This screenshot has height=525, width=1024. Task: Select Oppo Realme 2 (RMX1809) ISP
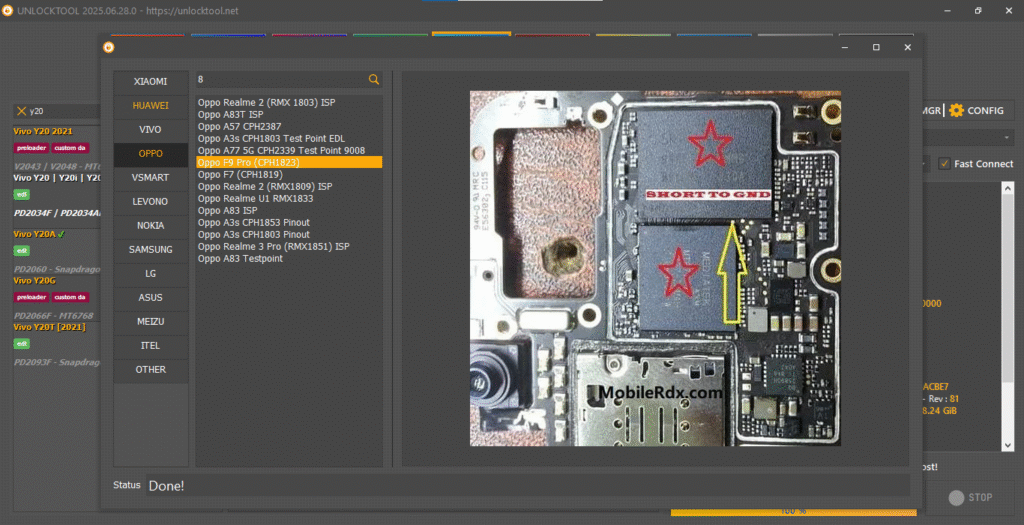coord(289,187)
